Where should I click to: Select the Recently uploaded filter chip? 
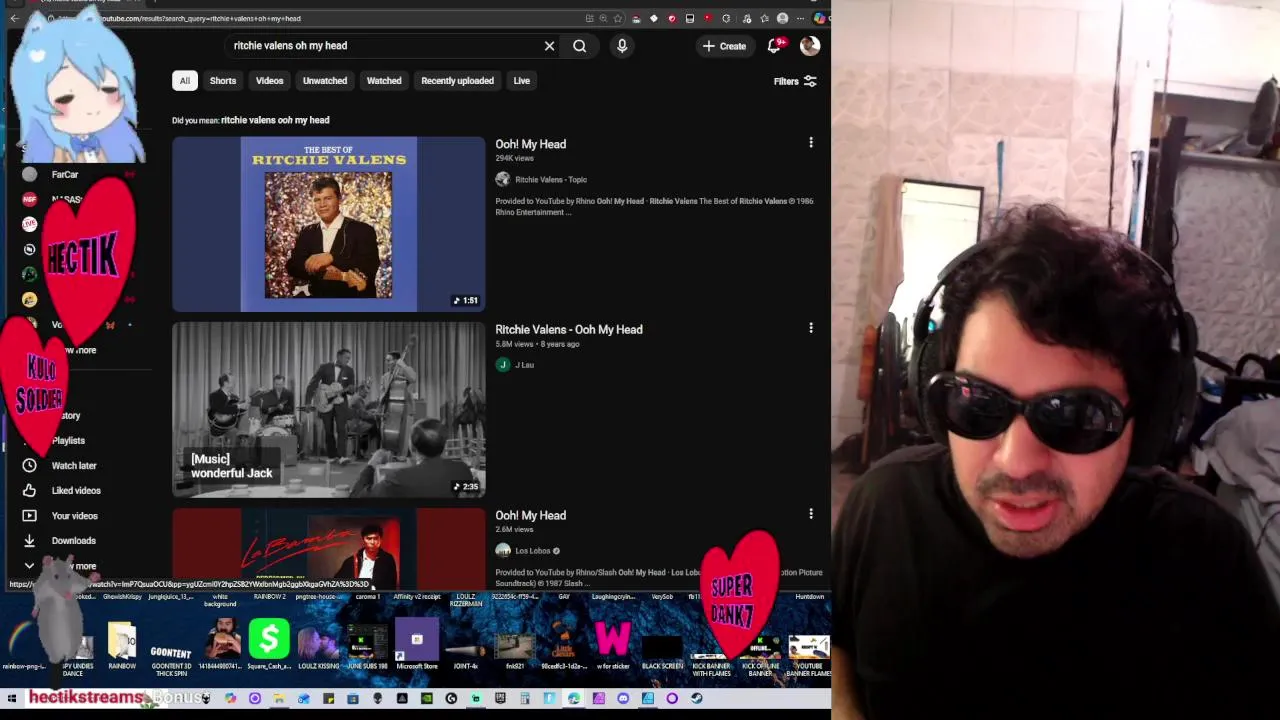[x=457, y=81]
